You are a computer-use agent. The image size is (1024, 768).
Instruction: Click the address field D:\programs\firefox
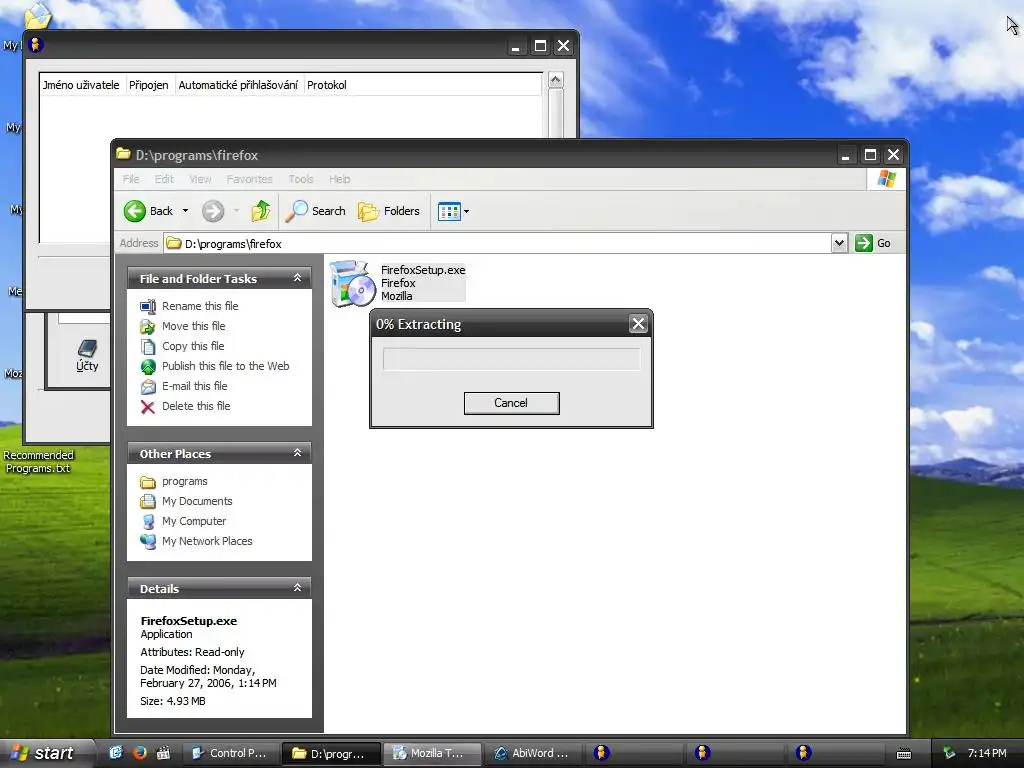click(x=498, y=243)
